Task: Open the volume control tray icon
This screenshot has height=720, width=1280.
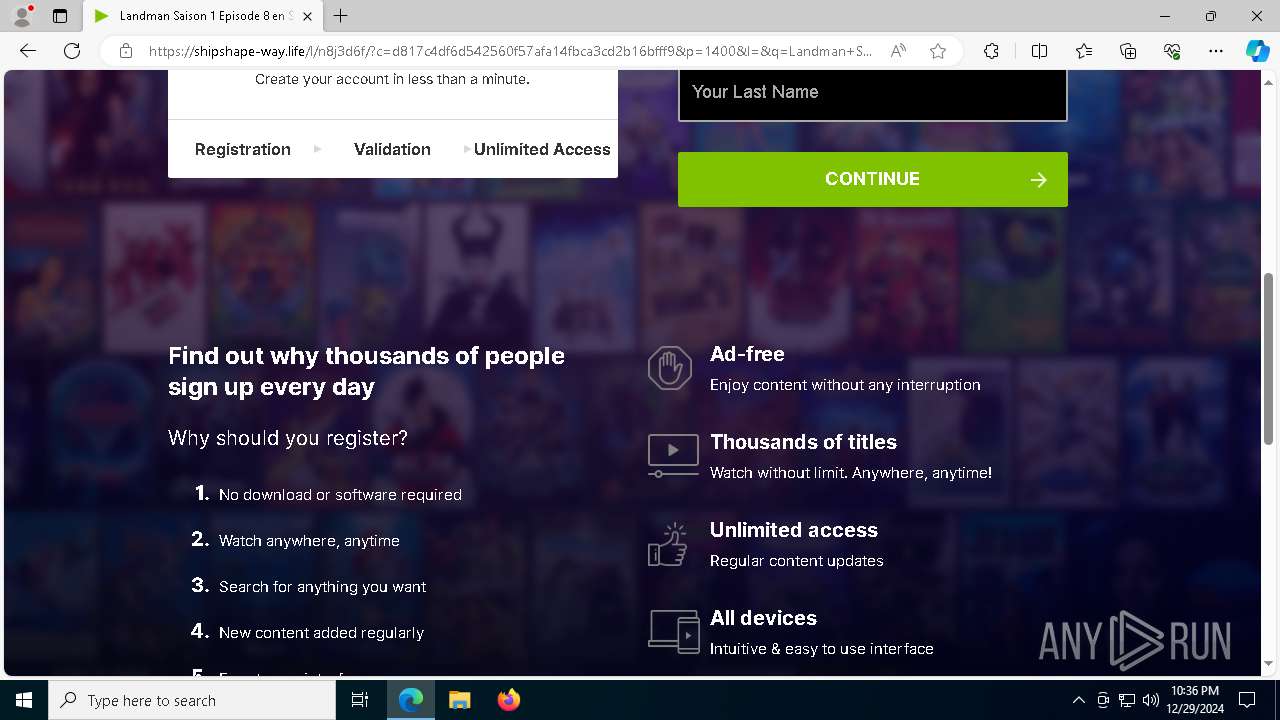Action: 1151,700
